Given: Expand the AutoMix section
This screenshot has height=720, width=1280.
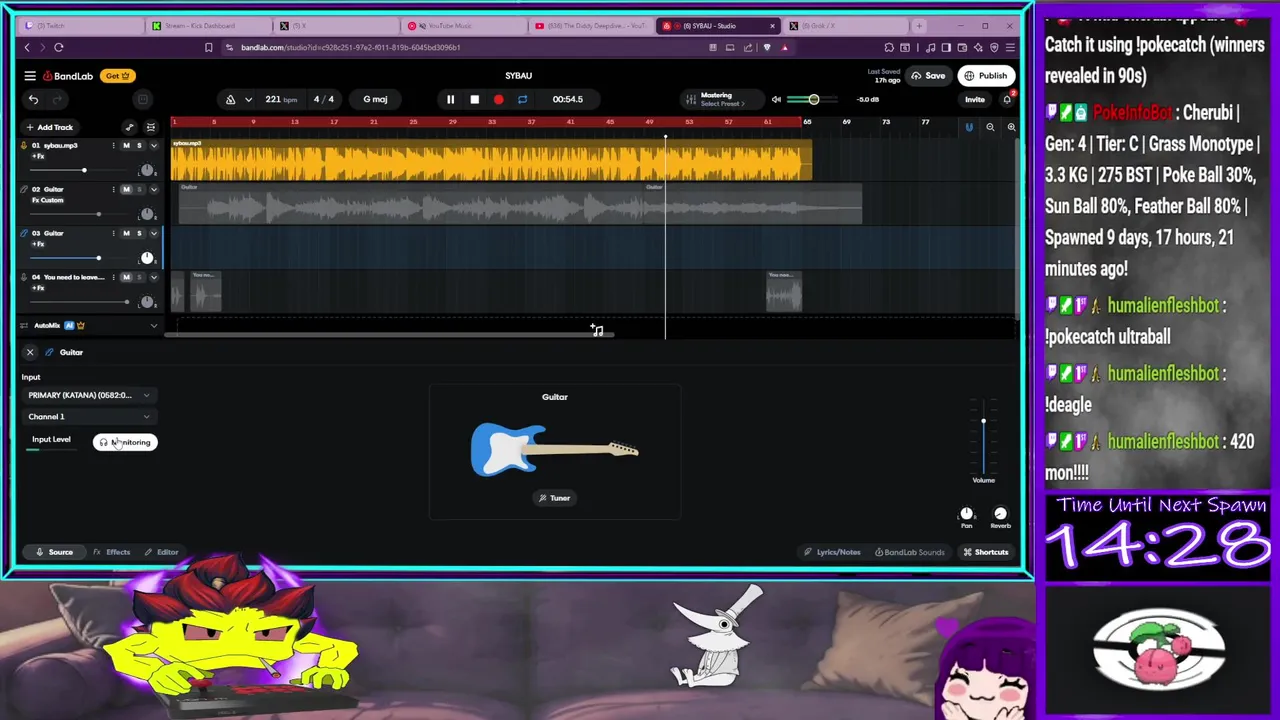Looking at the screenshot, I should point(153,326).
